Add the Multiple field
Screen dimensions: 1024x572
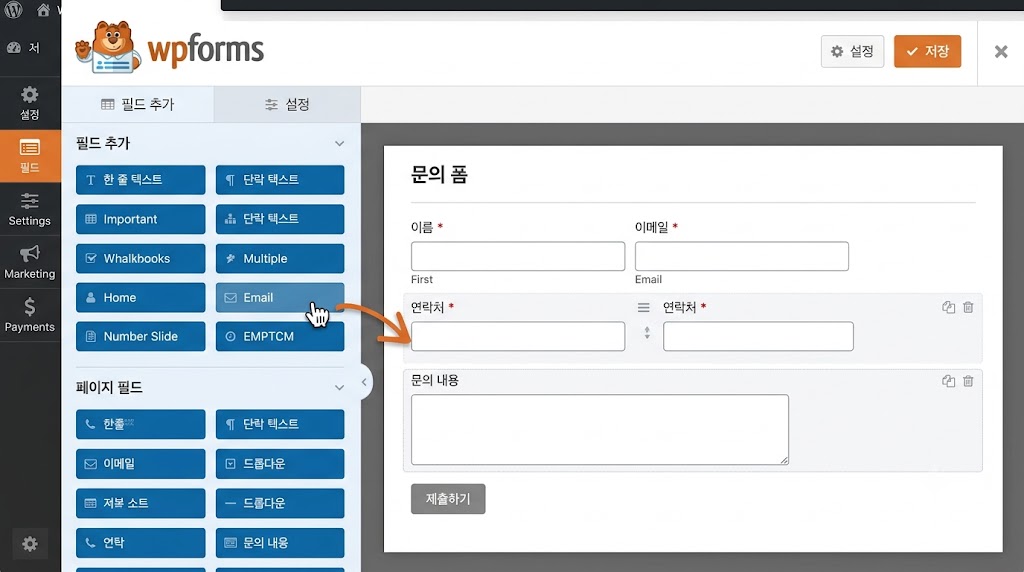[280, 258]
